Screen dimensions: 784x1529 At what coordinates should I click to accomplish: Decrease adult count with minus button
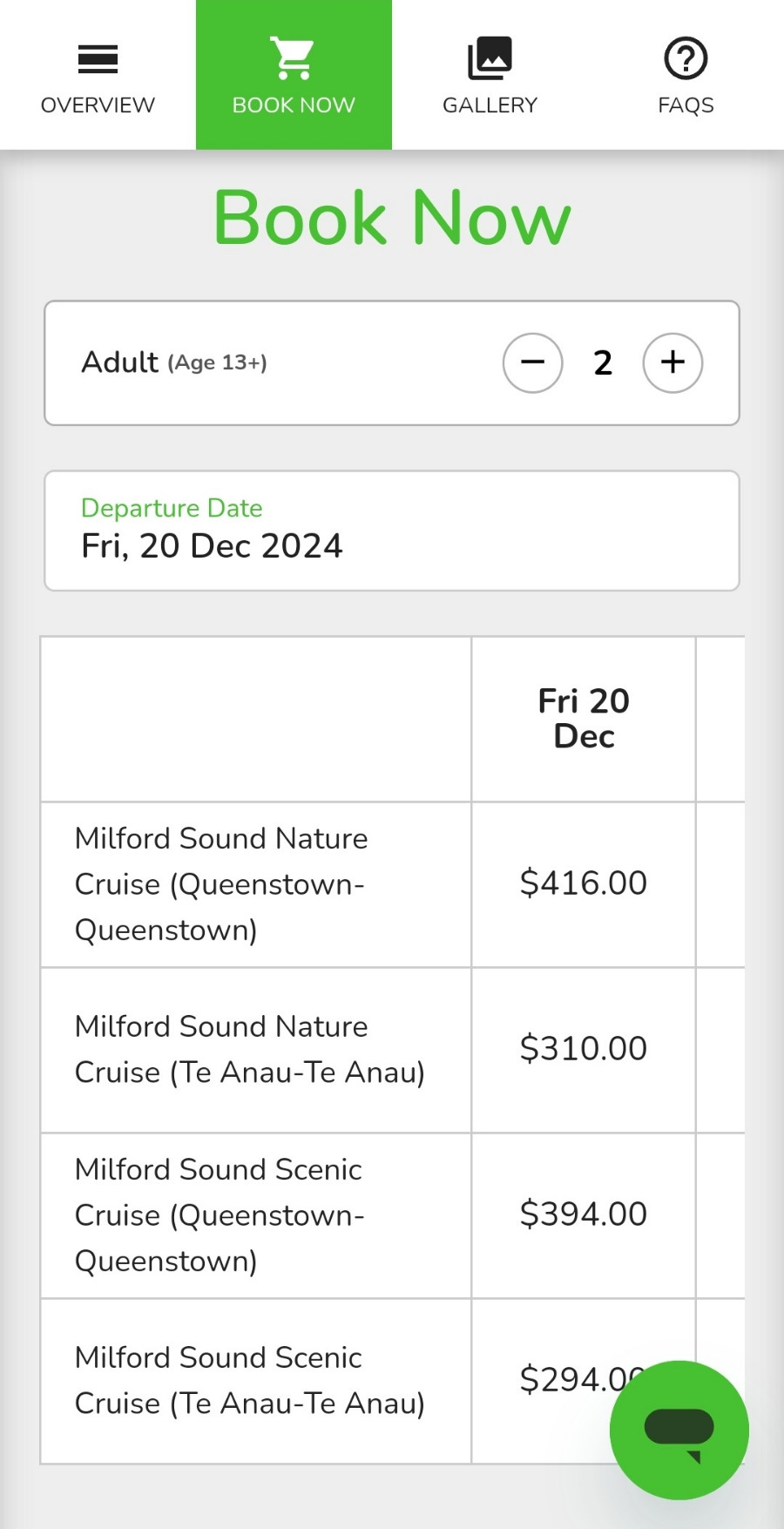pyautogui.click(x=533, y=362)
